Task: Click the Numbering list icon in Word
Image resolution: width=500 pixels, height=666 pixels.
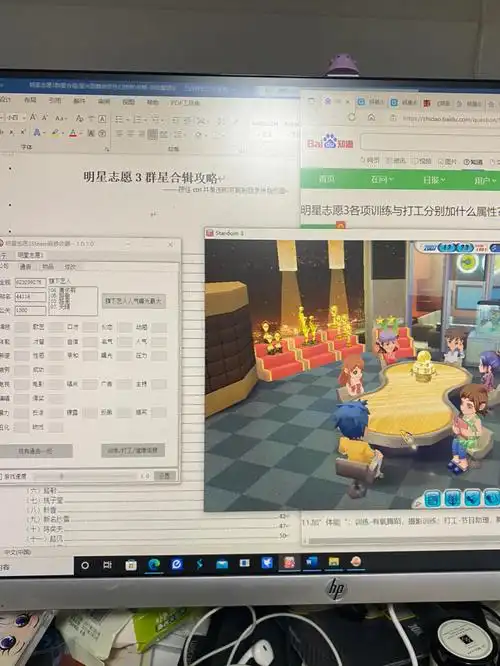Action: point(137,119)
